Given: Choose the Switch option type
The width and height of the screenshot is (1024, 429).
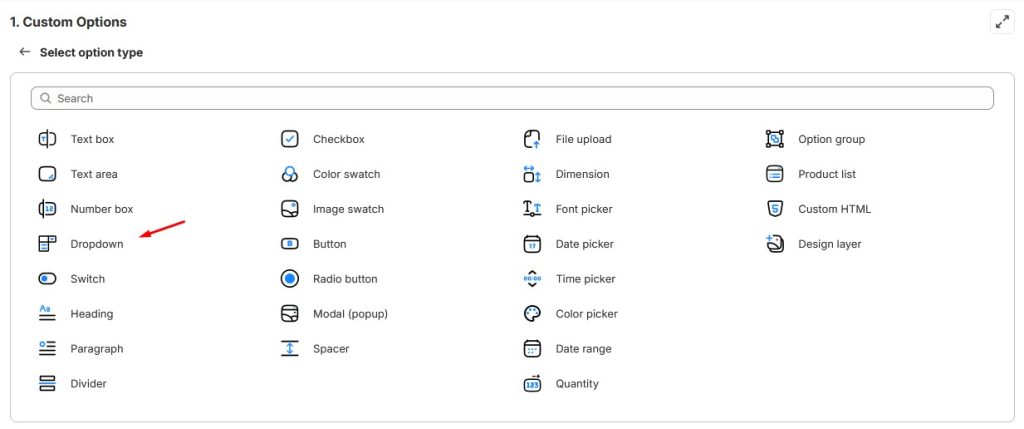Looking at the screenshot, I should point(87,279).
